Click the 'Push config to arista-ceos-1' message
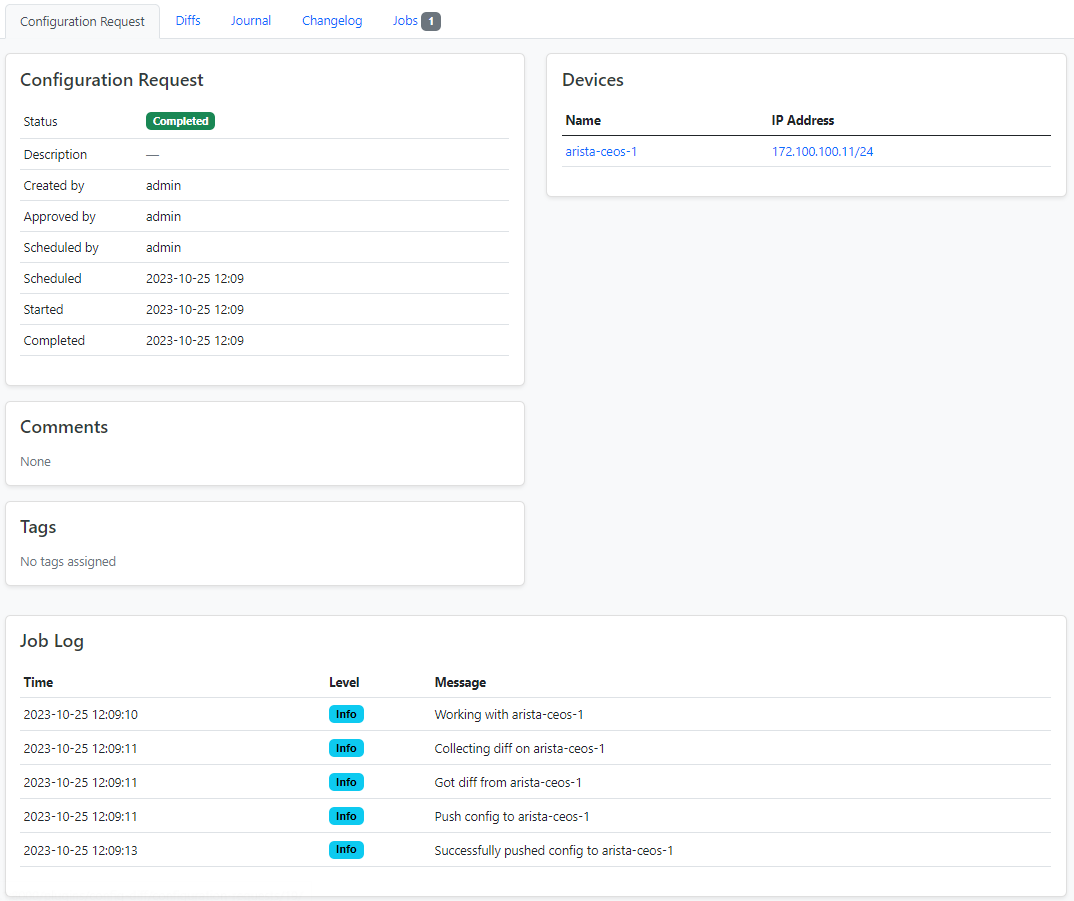The height and width of the screenshot is (901, 1074). tap(512, 816)
